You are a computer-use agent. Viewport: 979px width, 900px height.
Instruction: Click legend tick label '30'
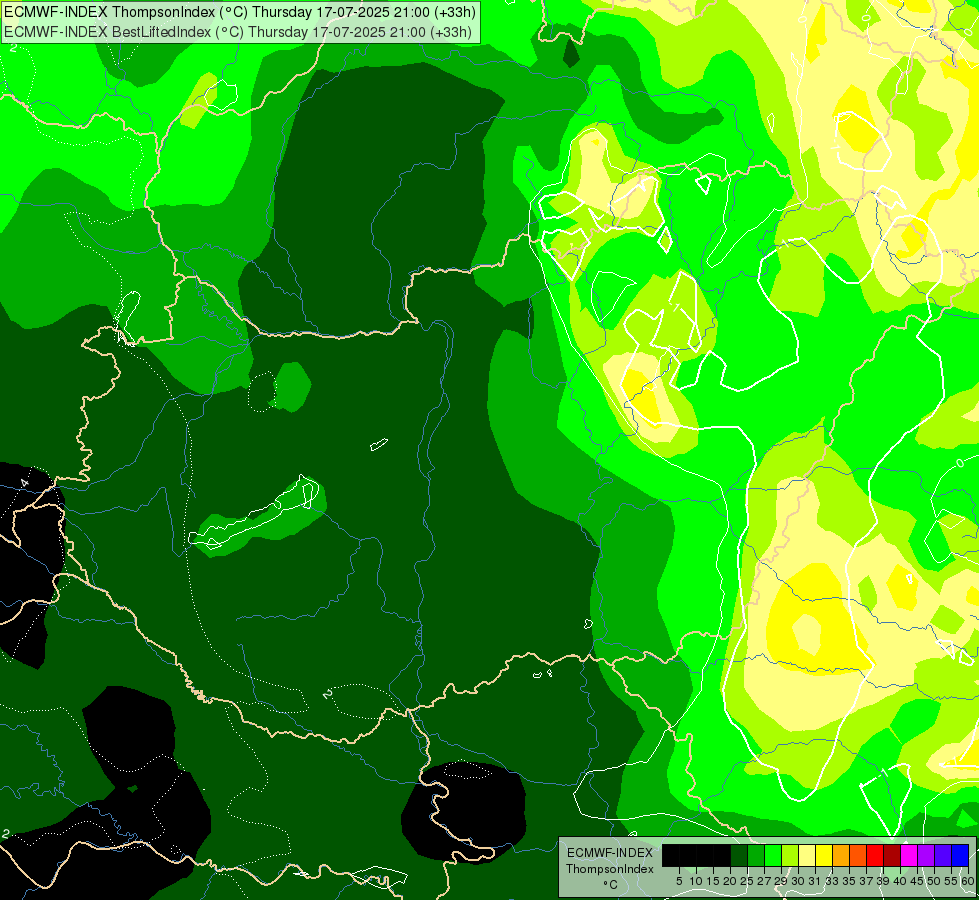[799, 881]
